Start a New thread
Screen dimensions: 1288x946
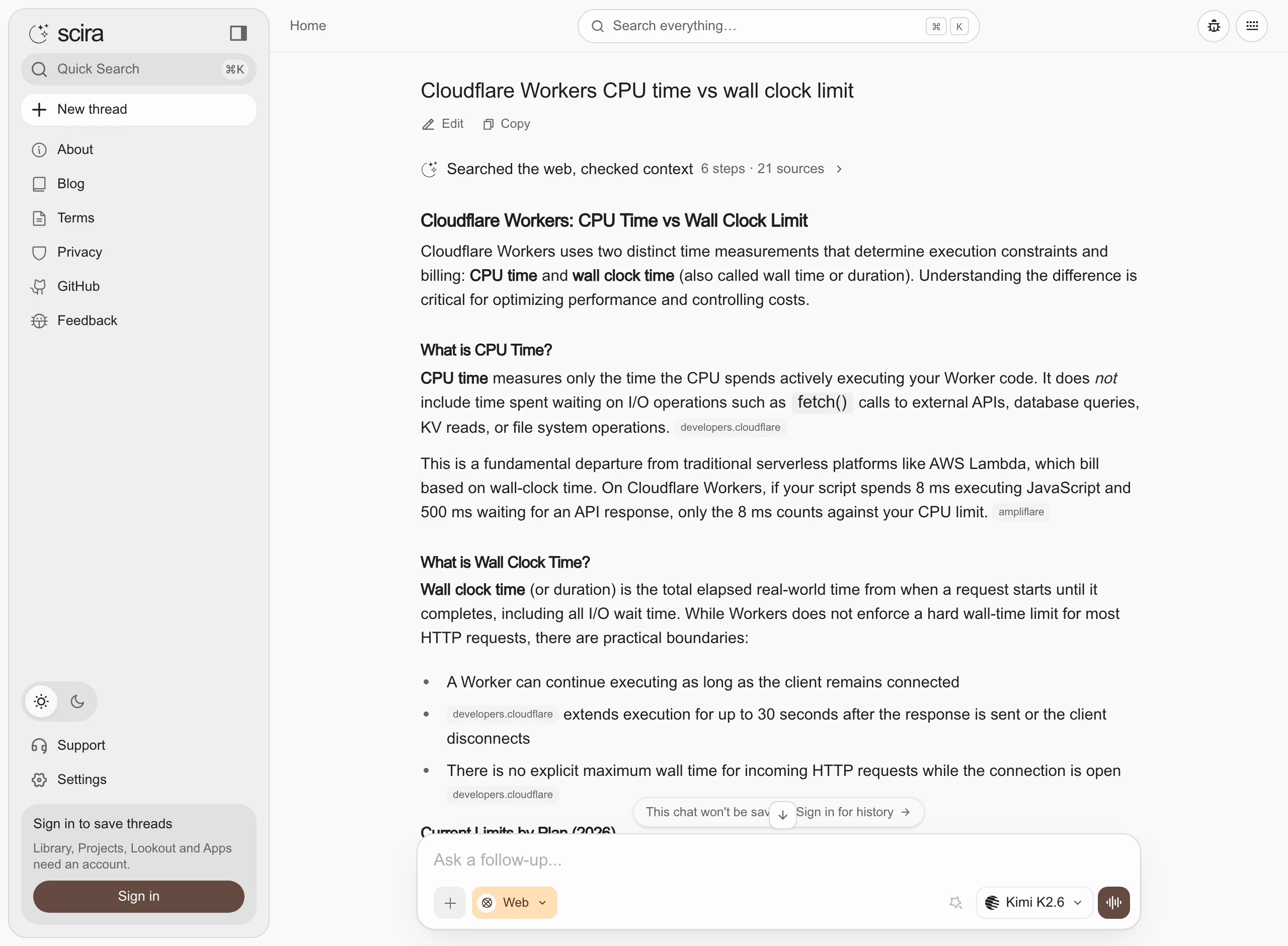point(138,109)
